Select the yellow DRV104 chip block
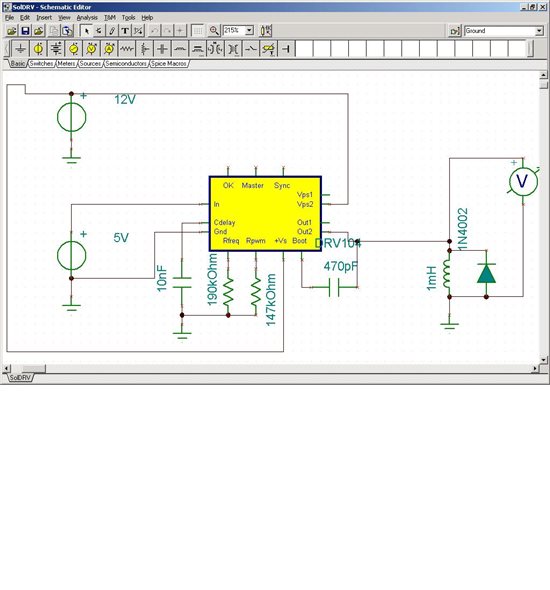550x590 pixels. point(265,213)
